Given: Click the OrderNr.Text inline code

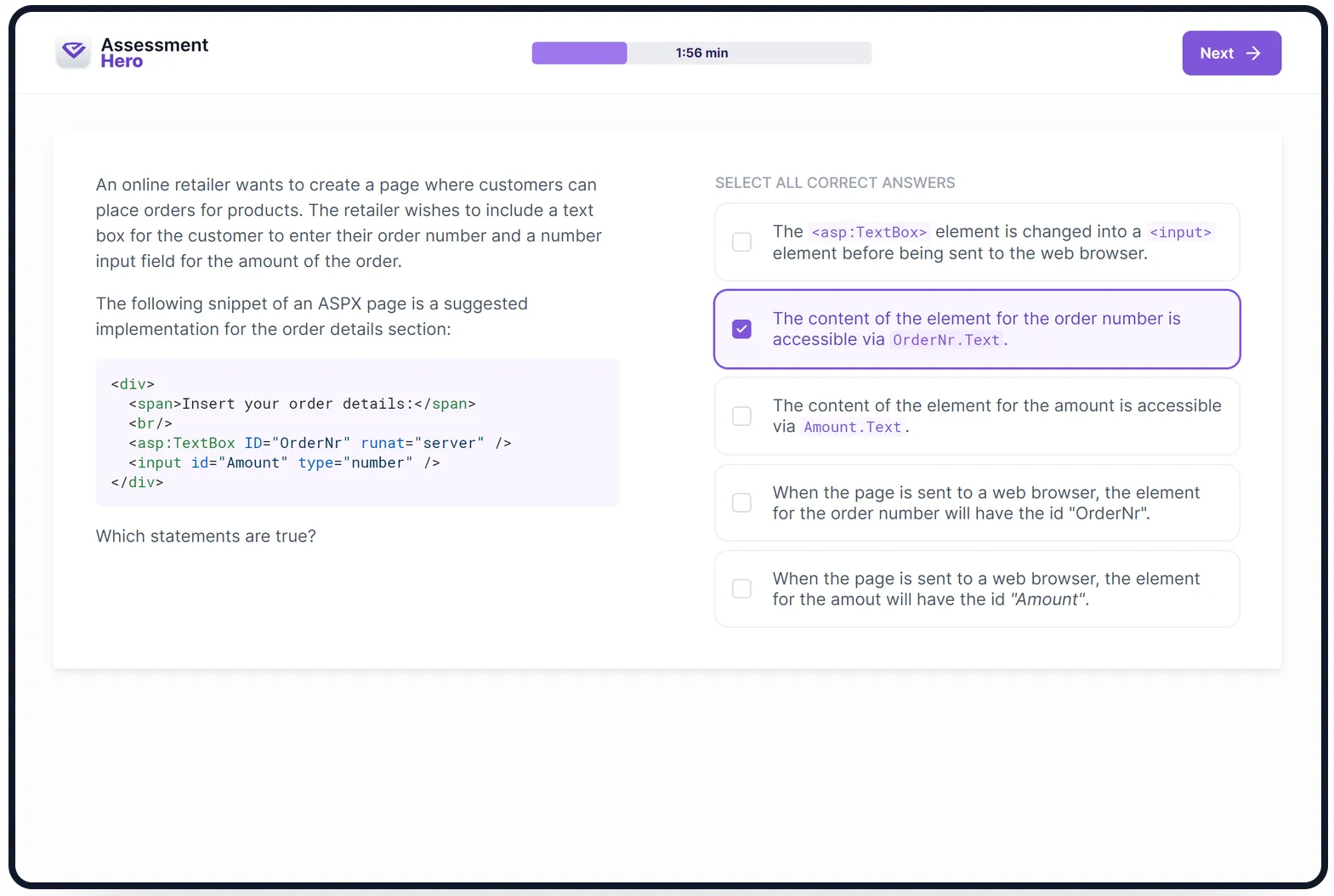Looking at the screenshot, I should (x=945, y=340).
